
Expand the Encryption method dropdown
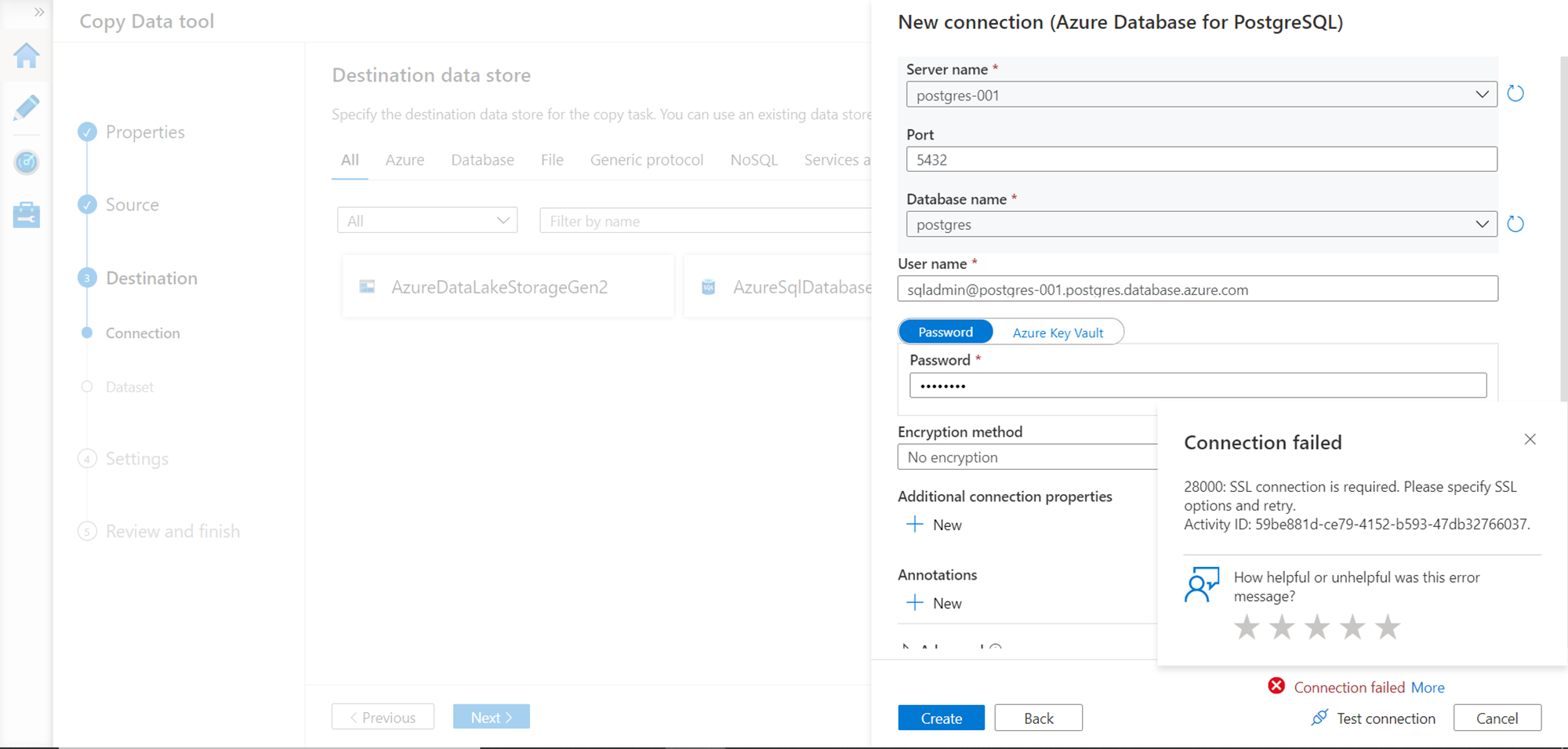click(x=1027, y=457)
